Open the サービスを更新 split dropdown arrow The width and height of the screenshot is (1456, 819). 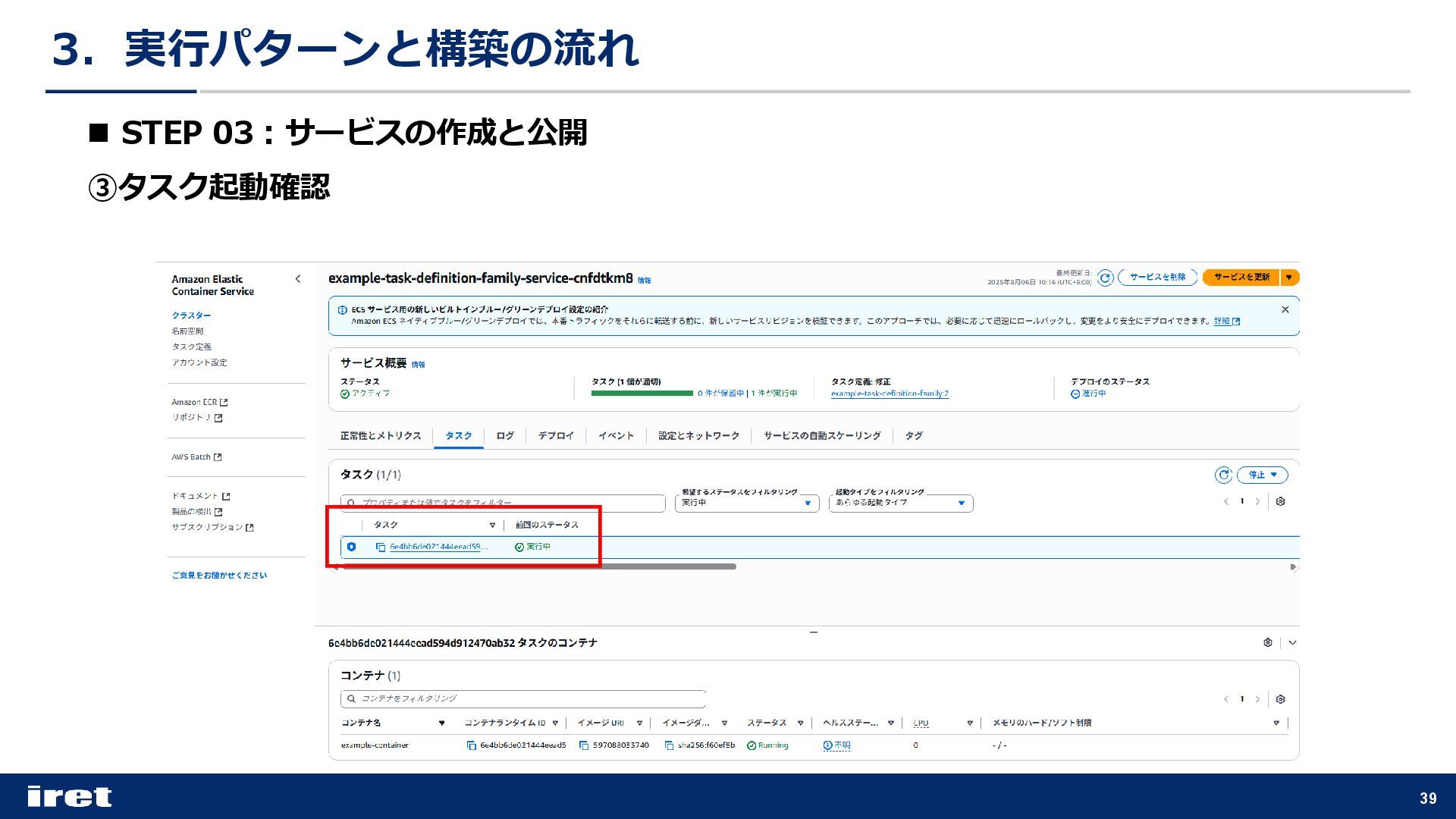(1289, 278)
